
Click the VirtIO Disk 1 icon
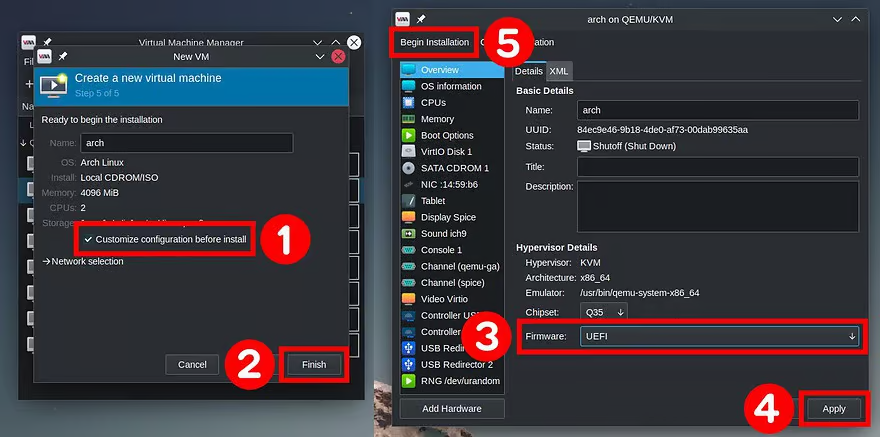409,151
